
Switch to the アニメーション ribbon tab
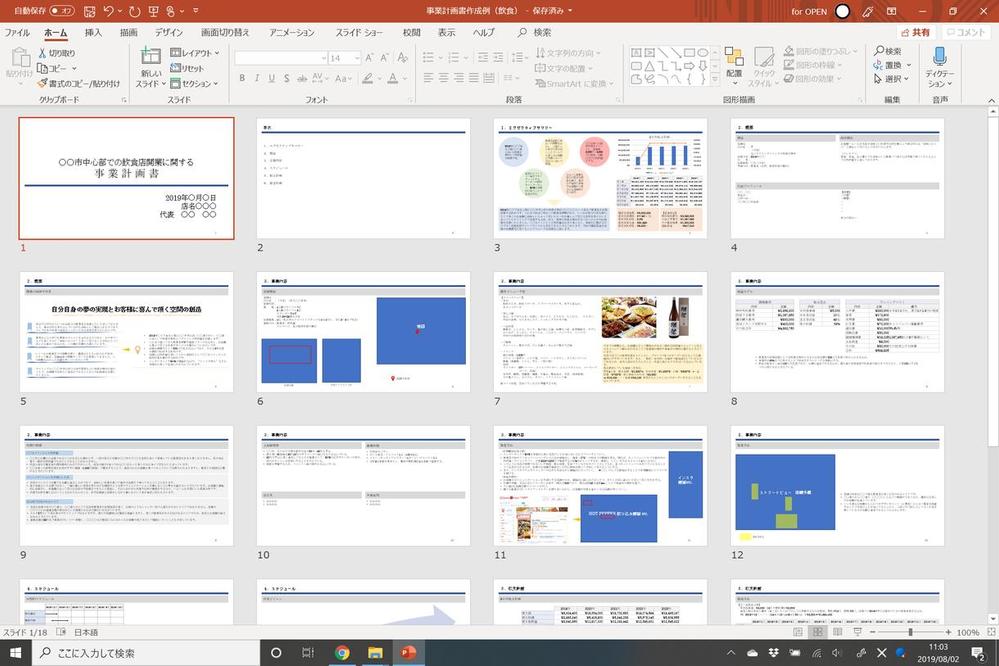(292, 32)
